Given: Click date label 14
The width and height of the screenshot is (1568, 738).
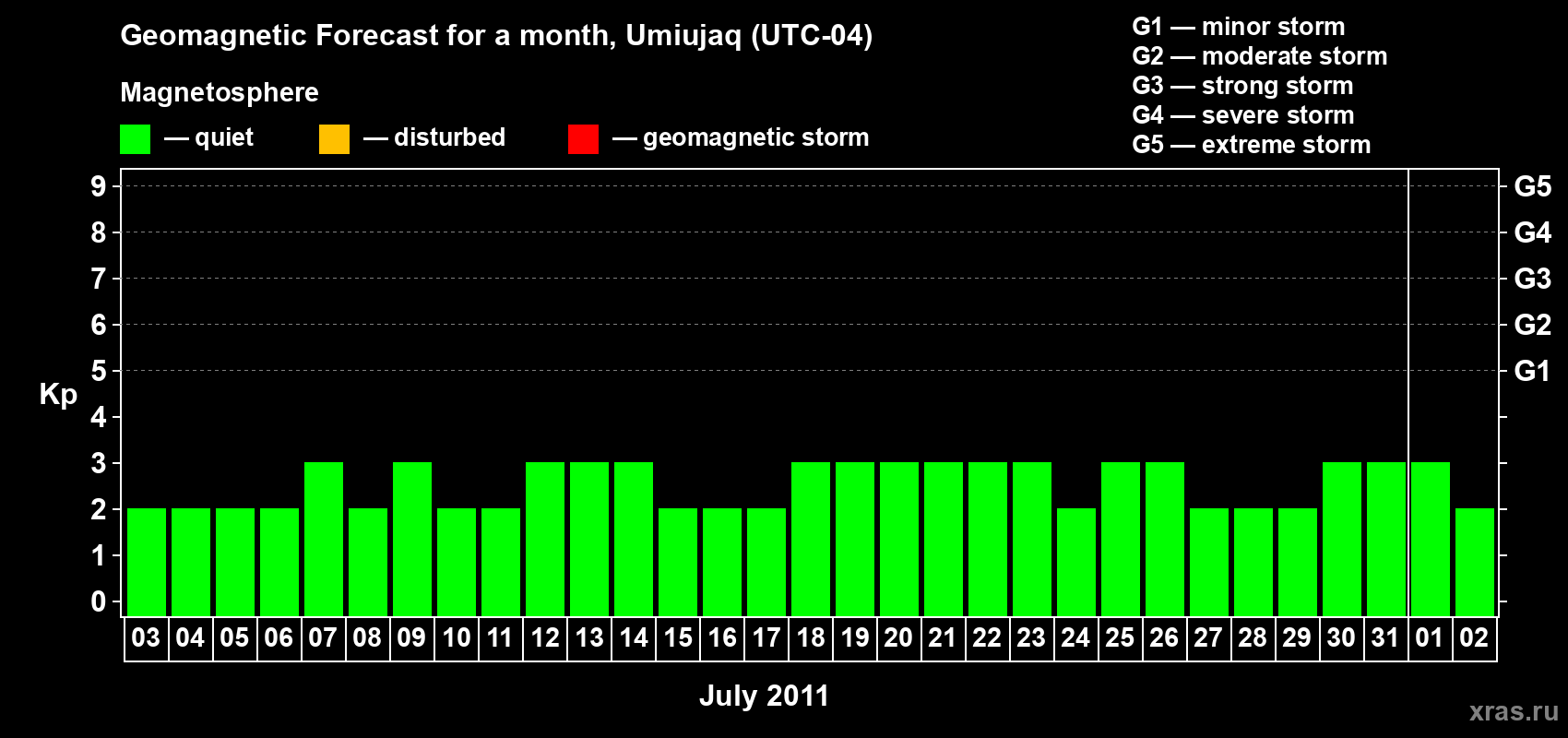Looking at the screenshot, I should pos(633,637).
